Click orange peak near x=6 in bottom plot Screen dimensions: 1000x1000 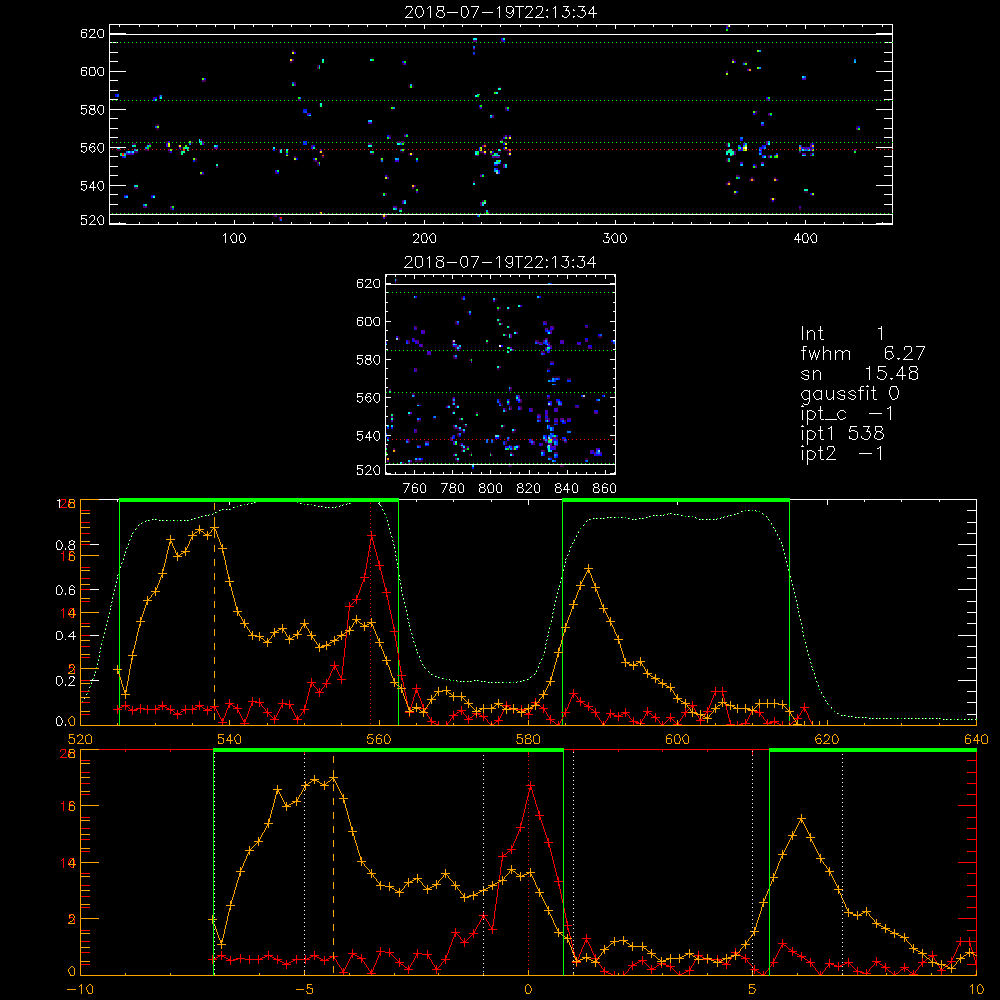[802, 818]
